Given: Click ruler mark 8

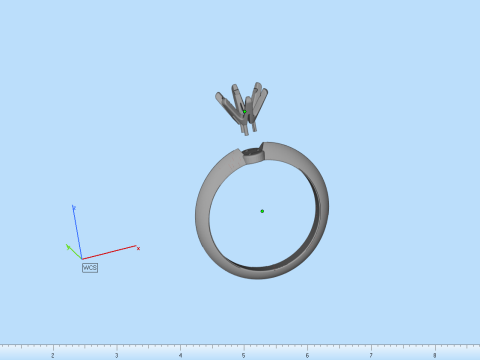Looking at the screenshot, I should [435, 356].
